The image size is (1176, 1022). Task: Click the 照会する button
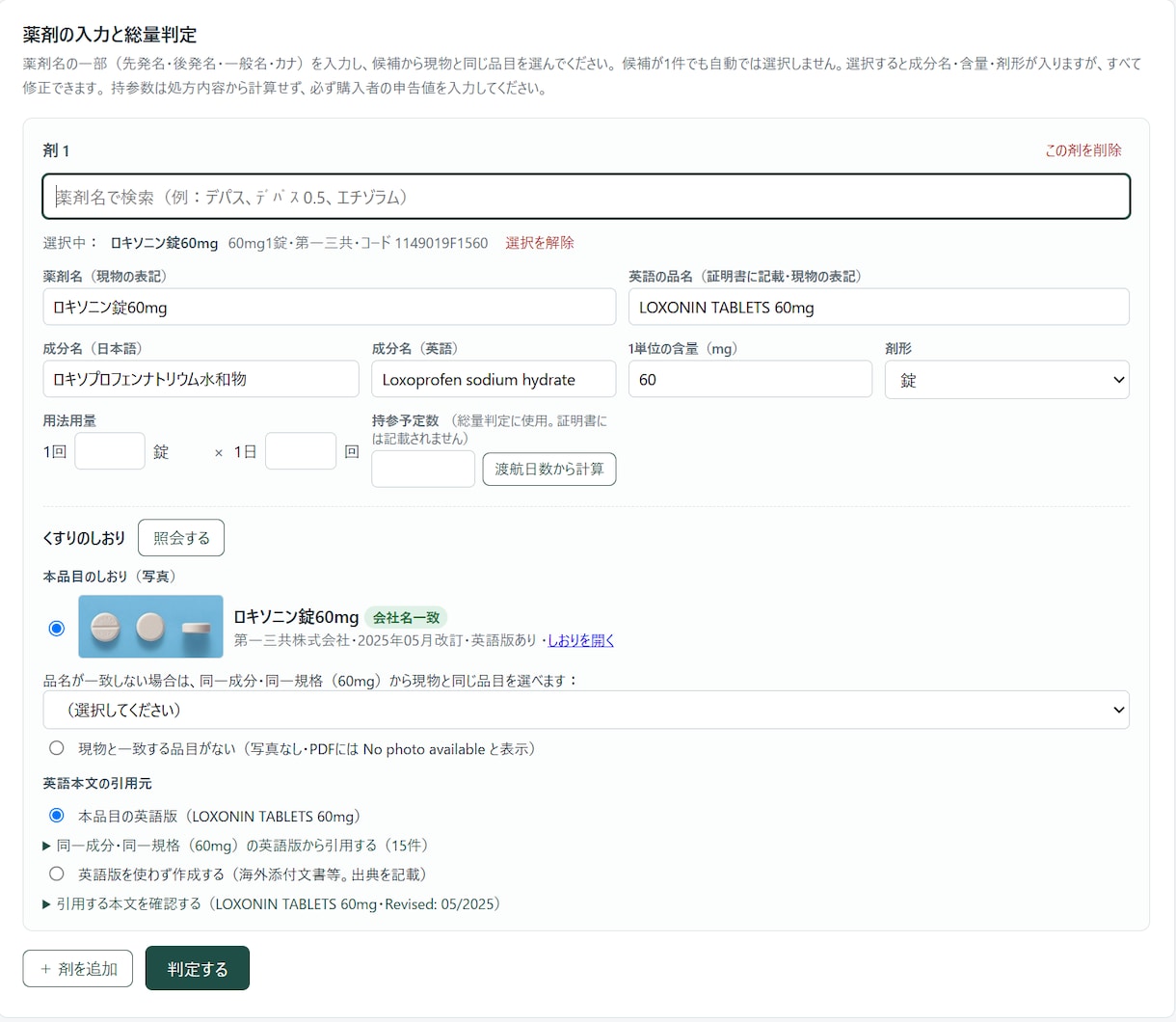181,538
